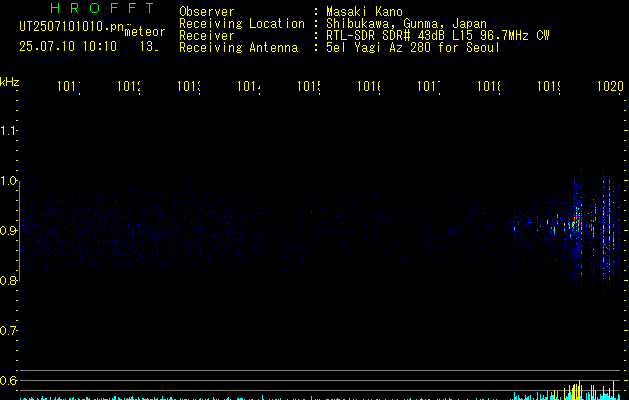This screenshot has height=400, width=629.
Task: Click the "Observer" label
Action: pos(207,12)
